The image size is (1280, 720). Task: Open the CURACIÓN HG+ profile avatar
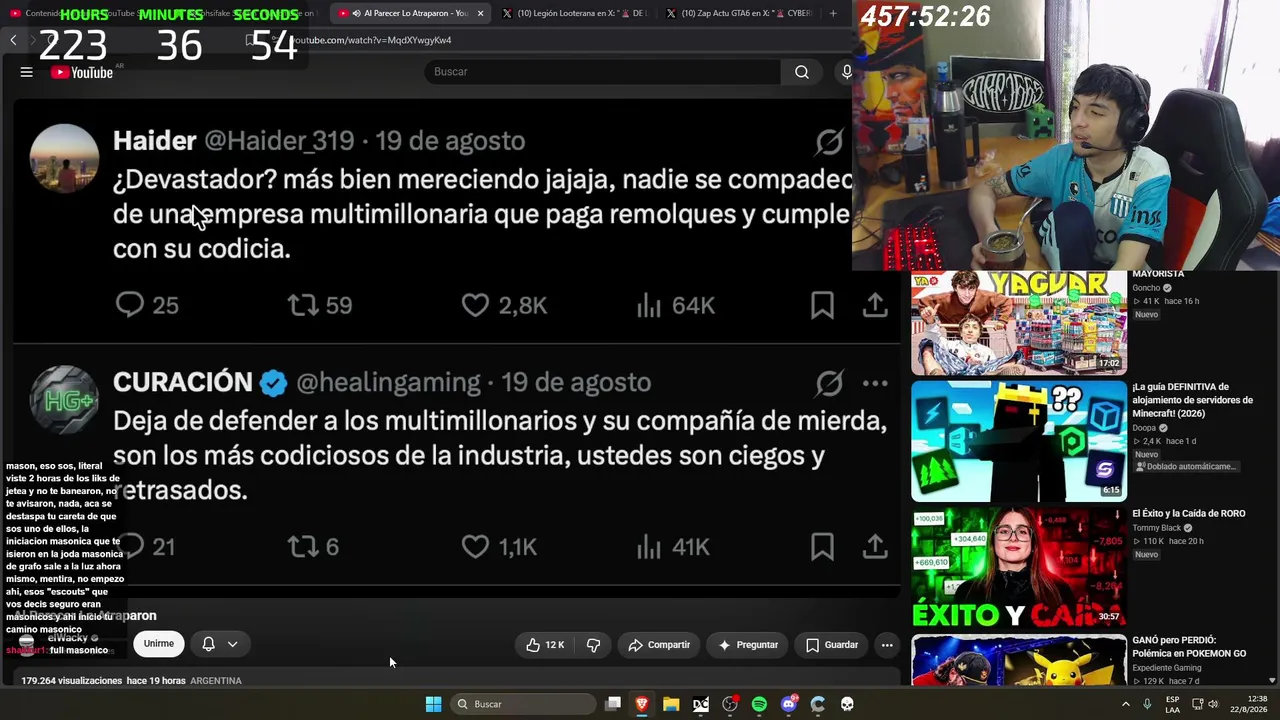click(64, 400)
